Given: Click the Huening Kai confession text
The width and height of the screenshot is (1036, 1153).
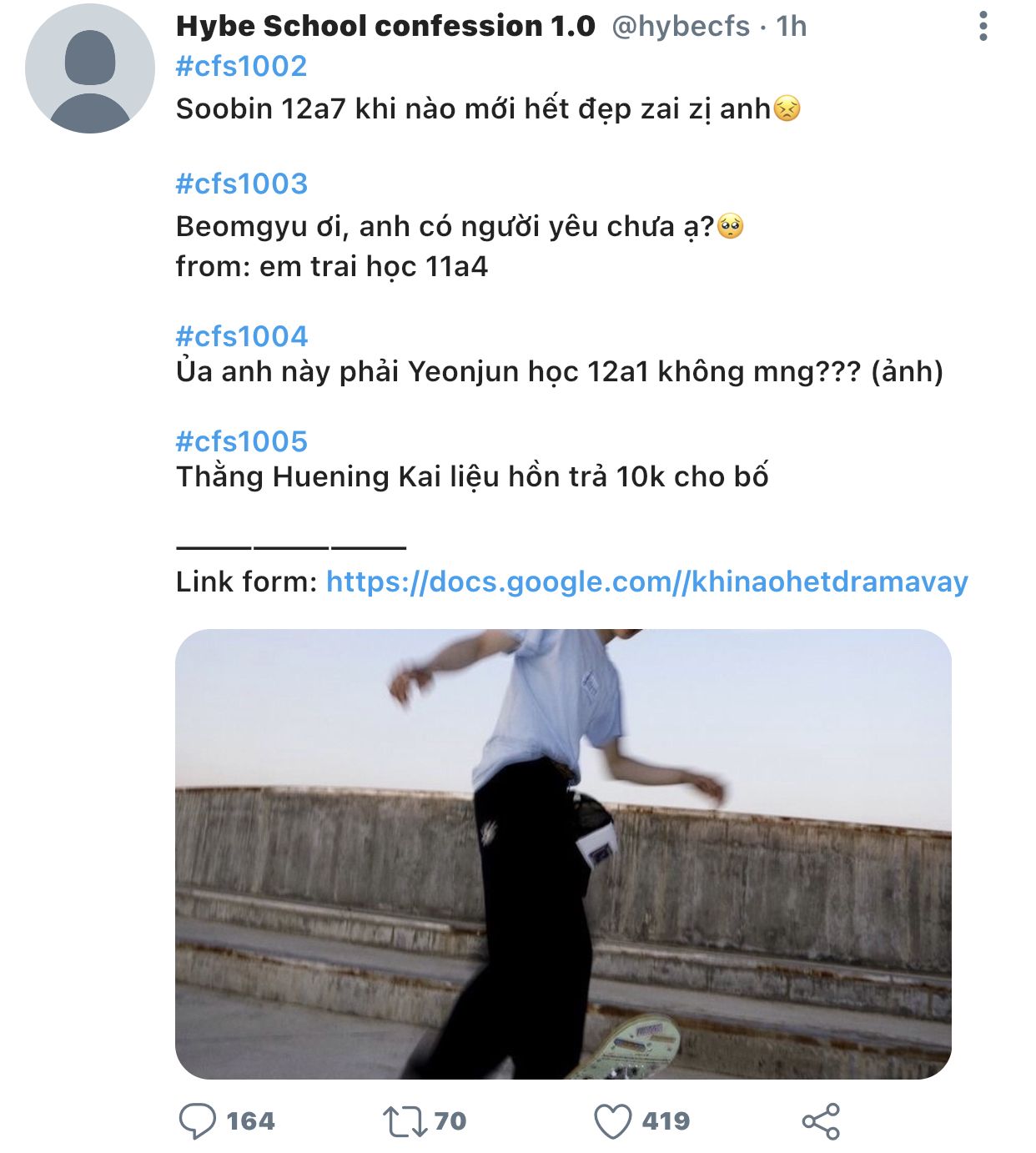Looking at the screenshot, I should (472, 477).
